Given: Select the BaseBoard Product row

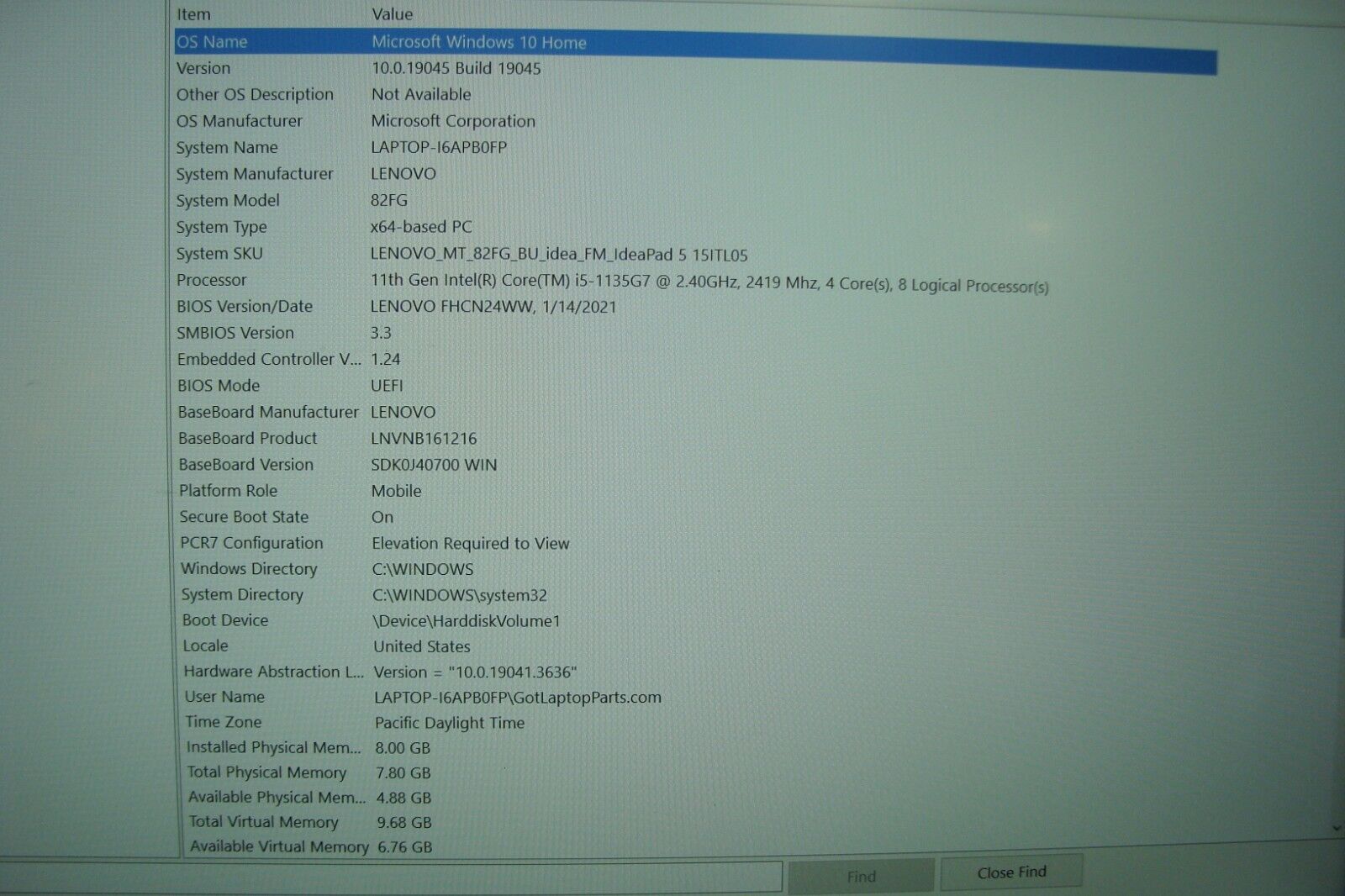Looking at the screenshot, I should (247, 438).
